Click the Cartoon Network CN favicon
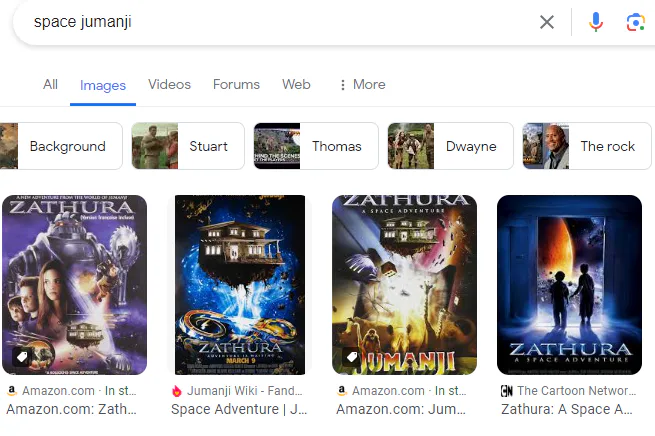The height and width of the screenshot is (436, 655). pyautogui.click(x=507, y=391)
